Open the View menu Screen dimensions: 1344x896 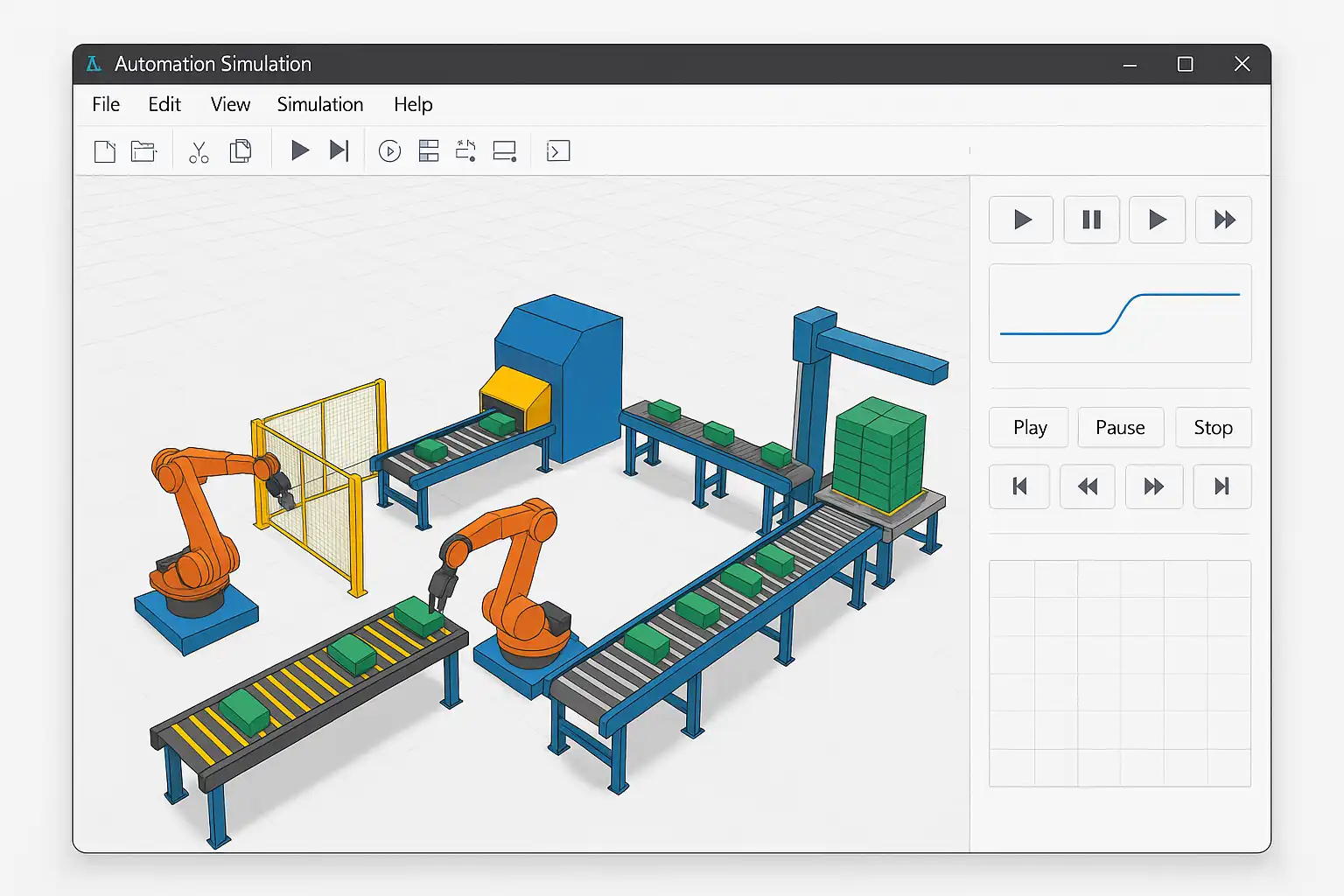pos(230,104)
